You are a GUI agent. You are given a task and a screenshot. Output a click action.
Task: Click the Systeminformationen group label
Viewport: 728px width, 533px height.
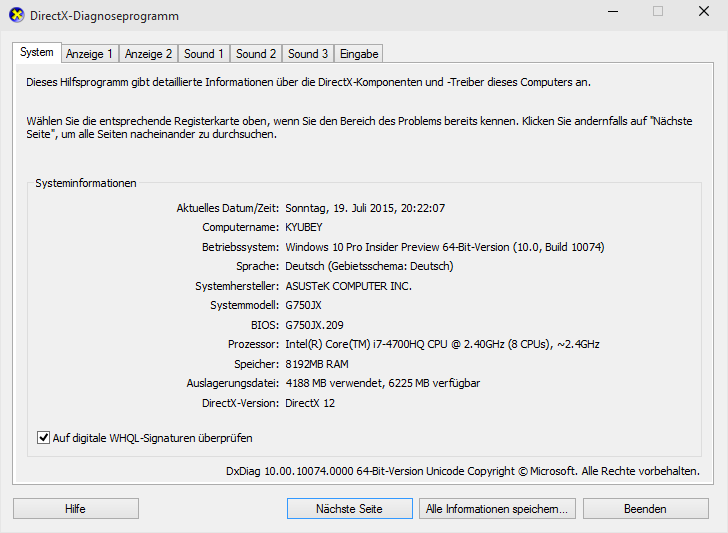86,184
